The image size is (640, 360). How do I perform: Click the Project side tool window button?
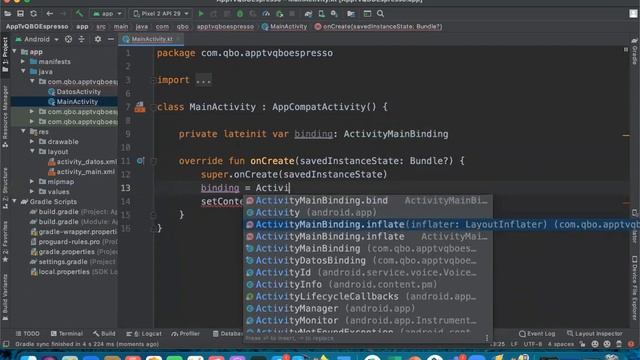[x=5, y=54]
